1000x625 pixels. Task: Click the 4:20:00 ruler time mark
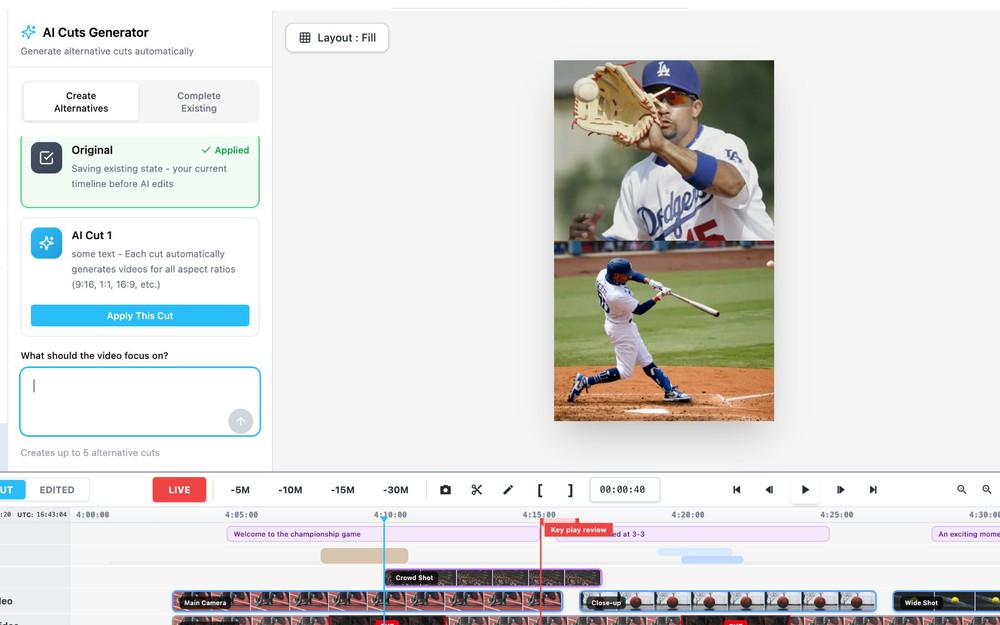(x=688, y=515)
